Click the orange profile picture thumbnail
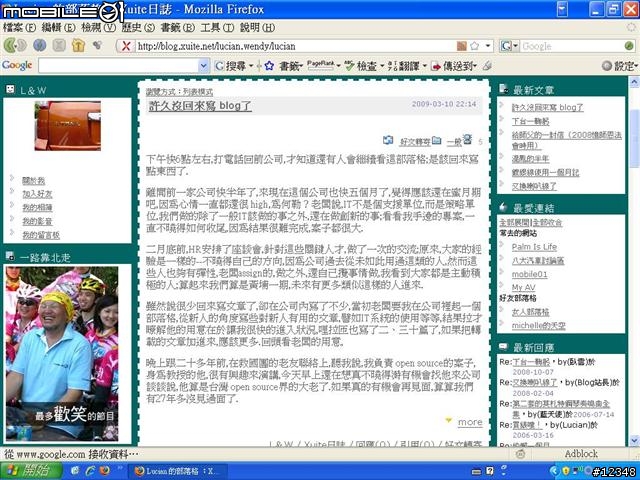Screen dimensions: 640x480 [68, 126]
